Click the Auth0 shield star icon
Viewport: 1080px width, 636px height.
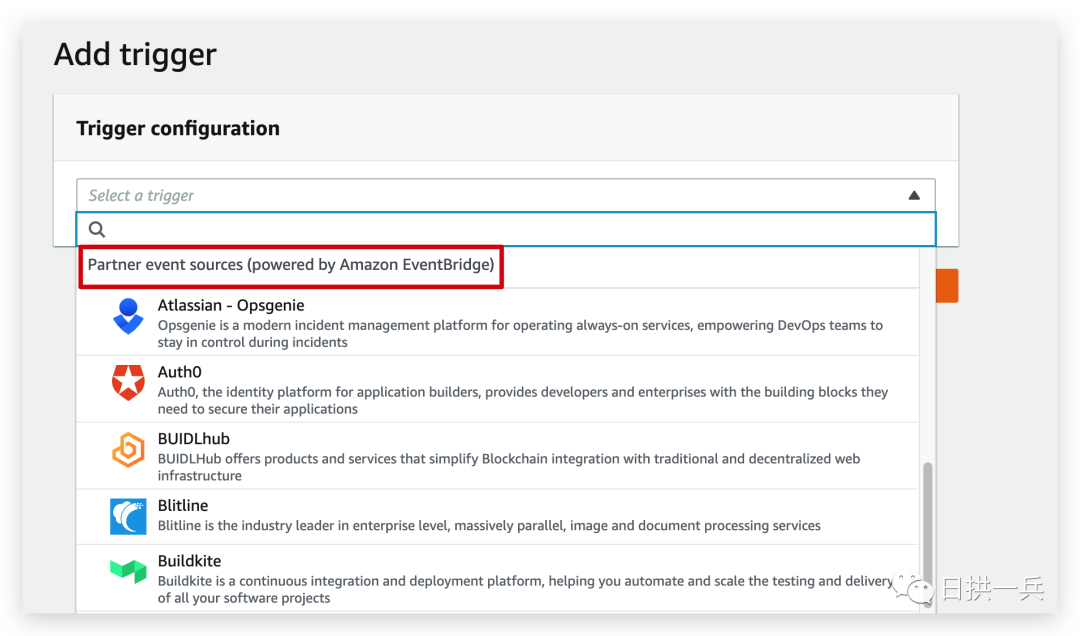point(128,383)
